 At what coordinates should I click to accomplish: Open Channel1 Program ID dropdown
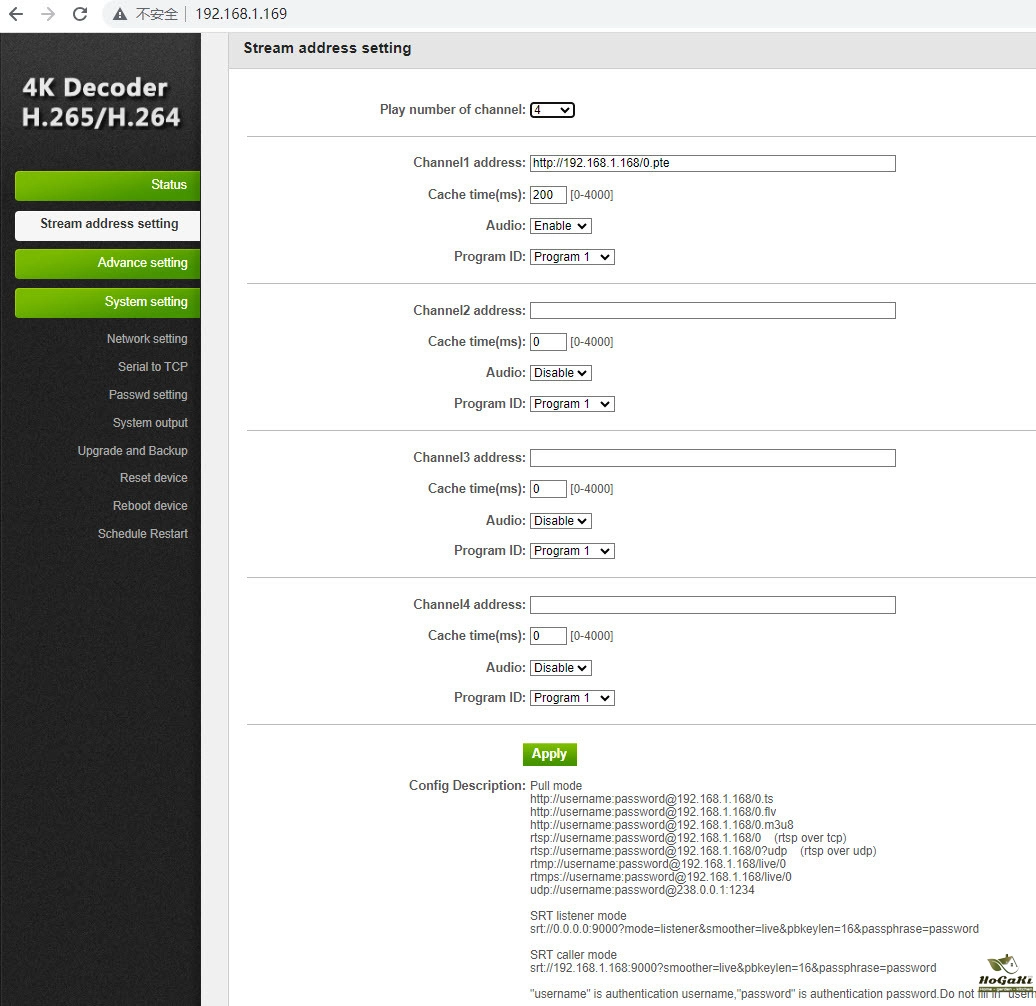tap(572, 257)
